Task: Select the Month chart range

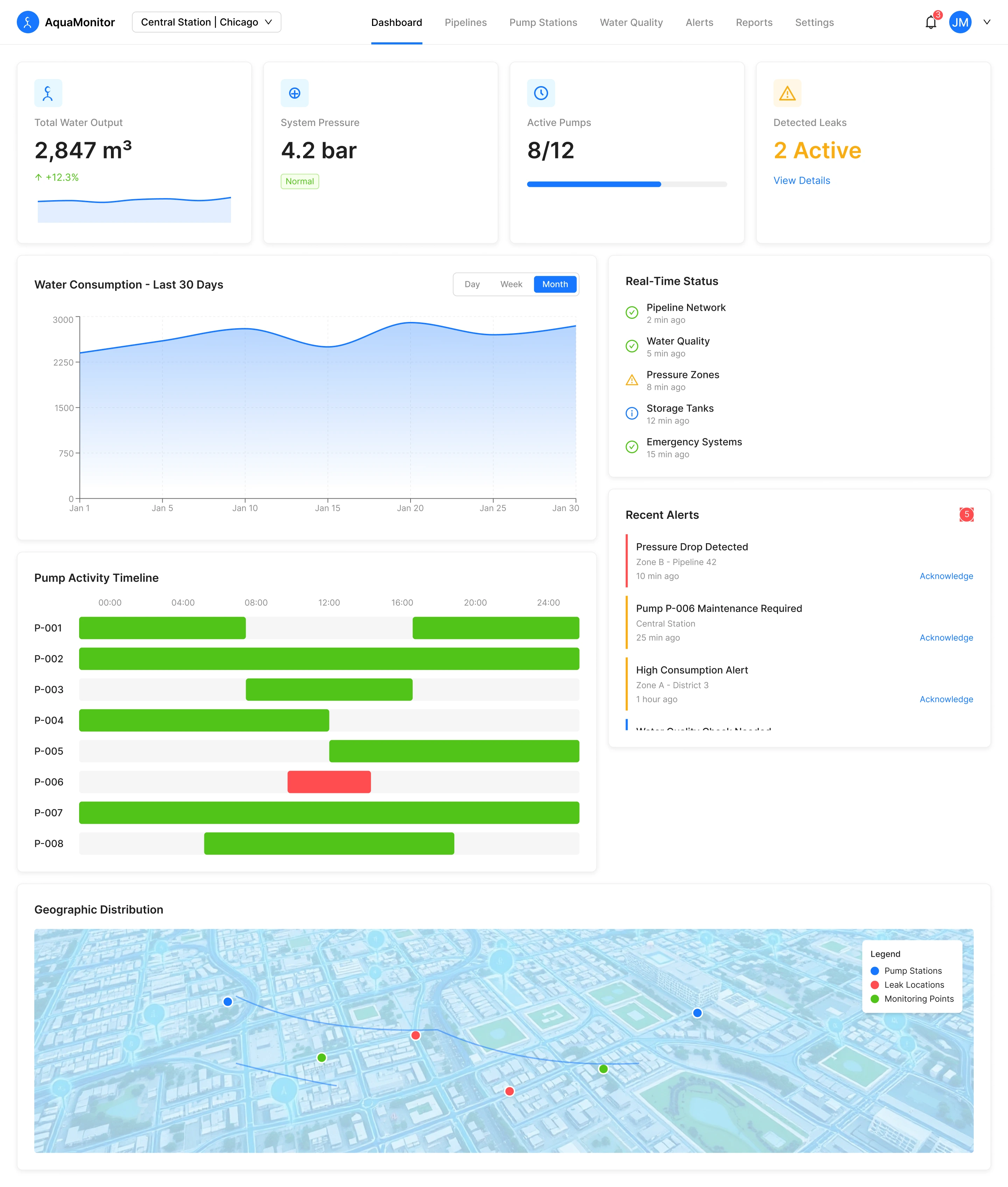Action: [x=554, y=285]
